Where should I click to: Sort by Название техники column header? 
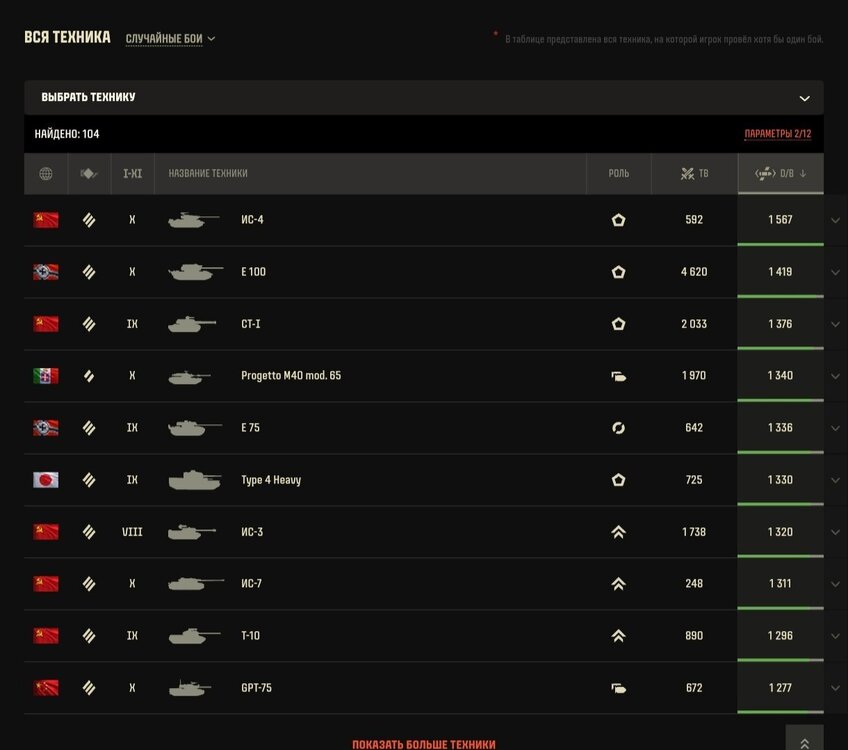pyautogui.click(x=208, y=174)
